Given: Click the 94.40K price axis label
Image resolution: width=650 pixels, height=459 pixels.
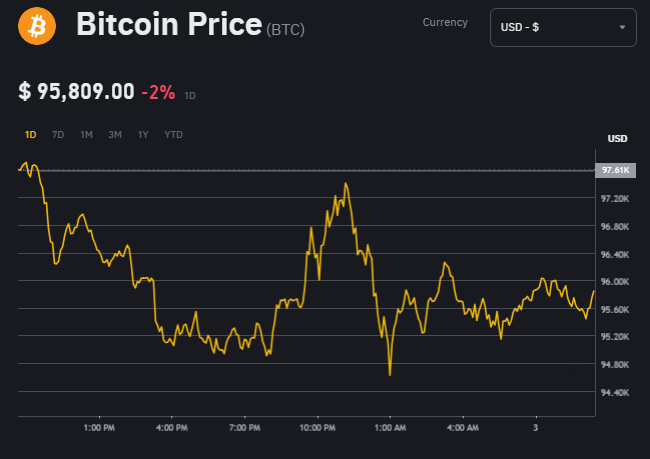Looking at the screenshot, I should tap(614, 393).
